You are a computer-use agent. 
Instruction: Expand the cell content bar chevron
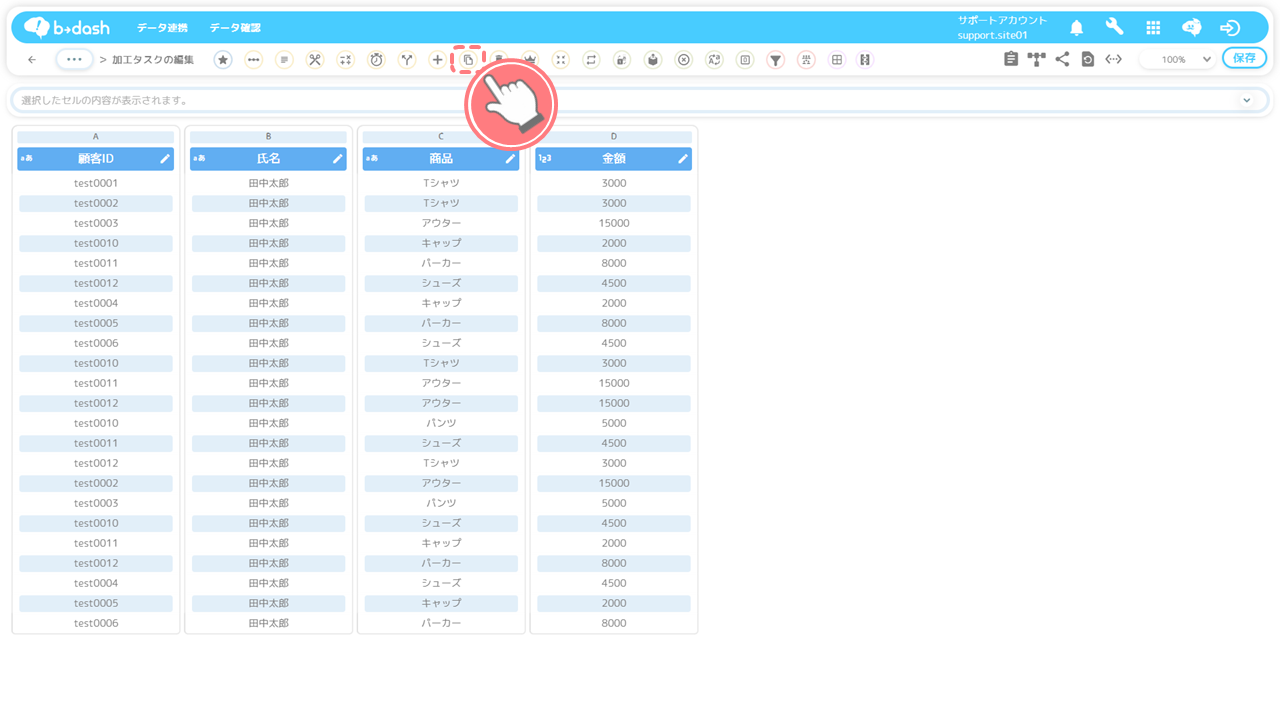click(x=1246, y=100)
